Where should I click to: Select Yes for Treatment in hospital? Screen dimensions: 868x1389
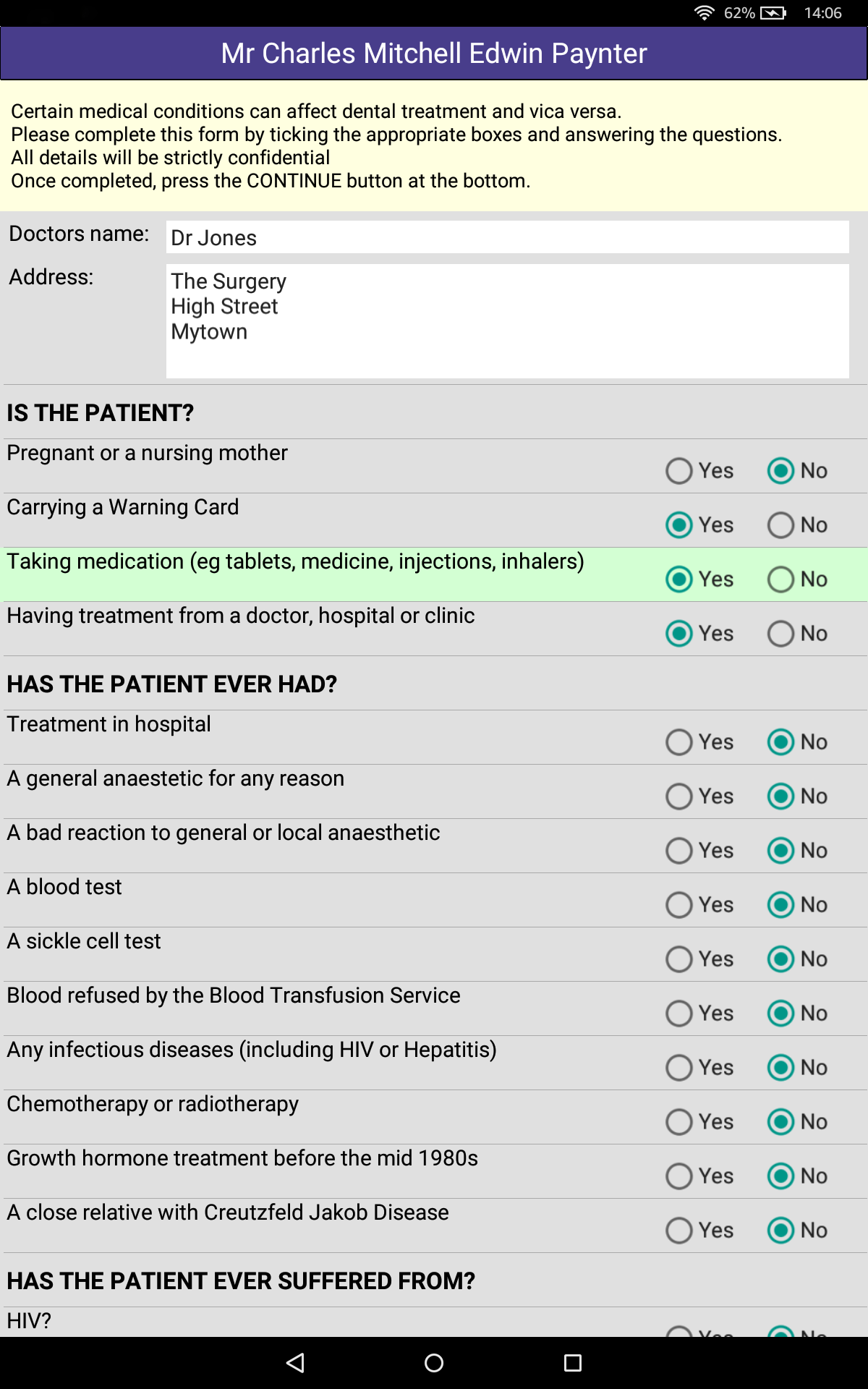(x=678, y=742)
